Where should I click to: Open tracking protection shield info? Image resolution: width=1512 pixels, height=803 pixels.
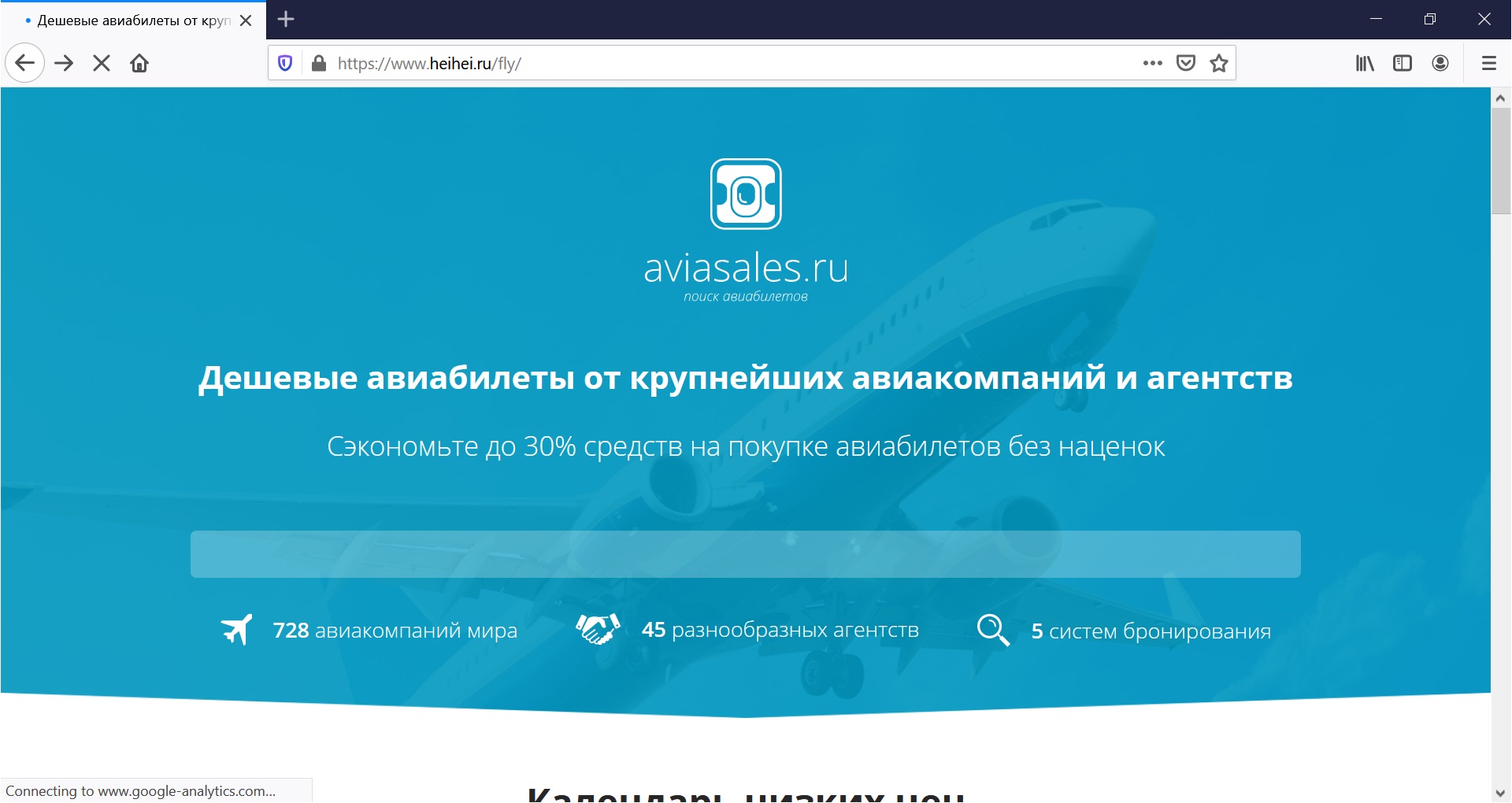285,63
